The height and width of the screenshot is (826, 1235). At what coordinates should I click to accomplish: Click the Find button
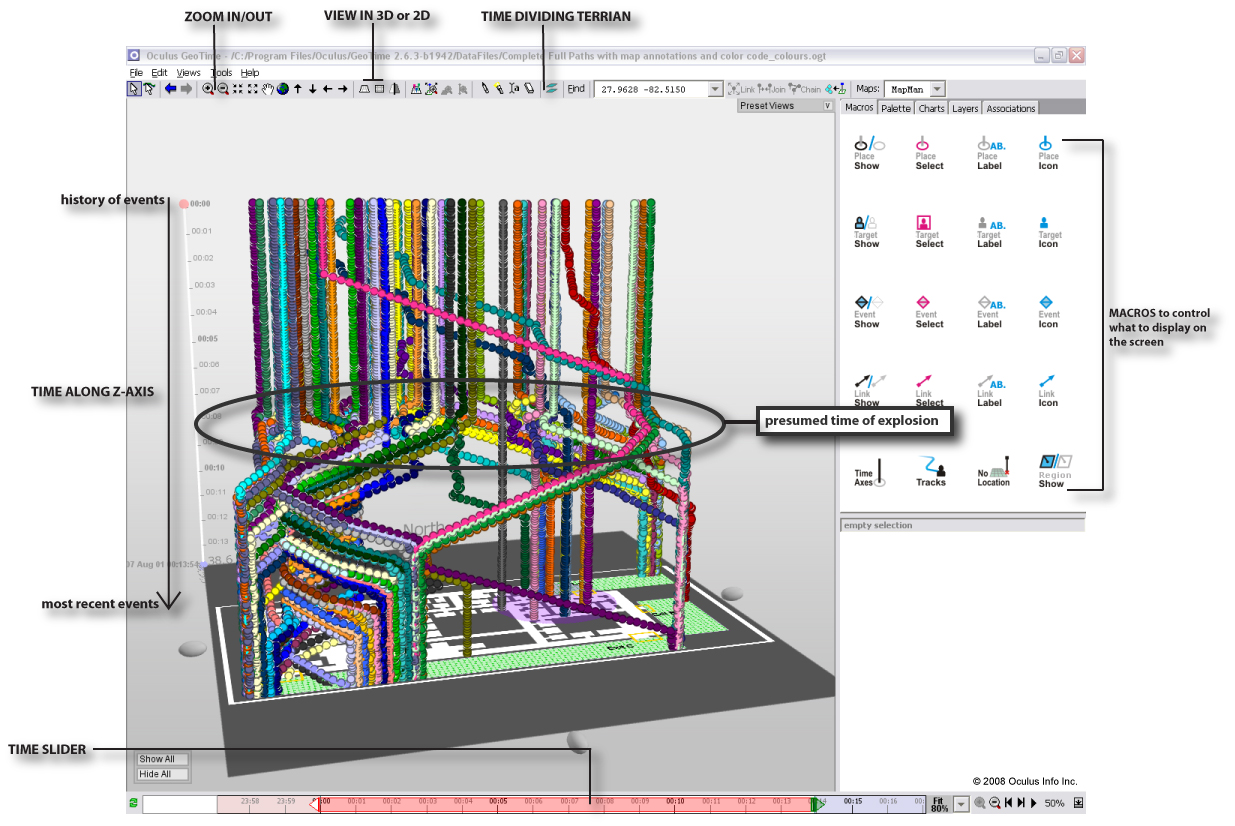point(576,89)
